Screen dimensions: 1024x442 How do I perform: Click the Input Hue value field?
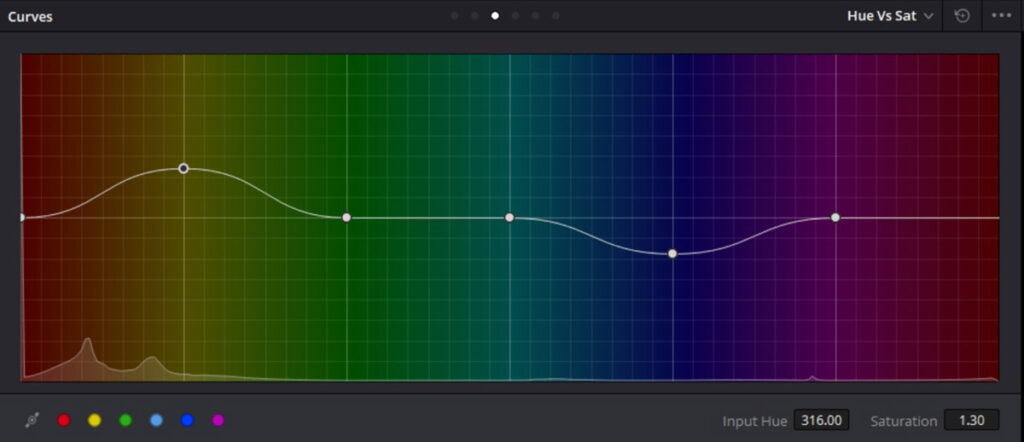coord(822,420)
